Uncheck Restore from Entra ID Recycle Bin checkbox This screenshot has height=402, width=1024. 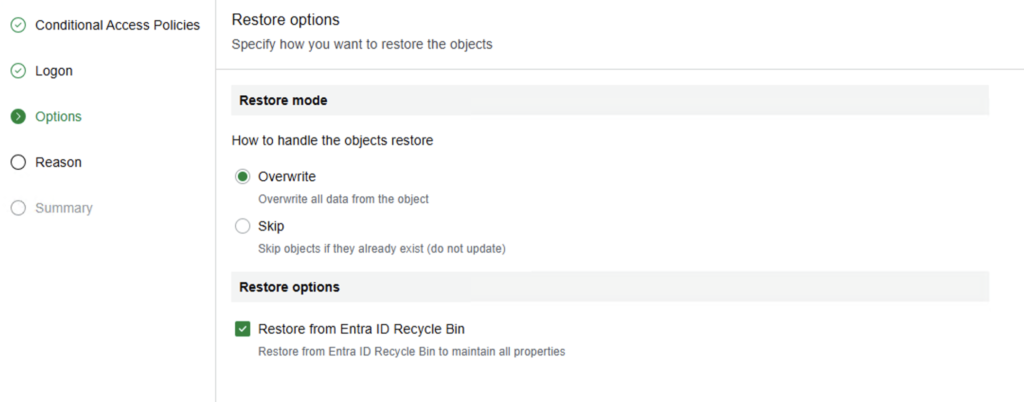(242, 329)
